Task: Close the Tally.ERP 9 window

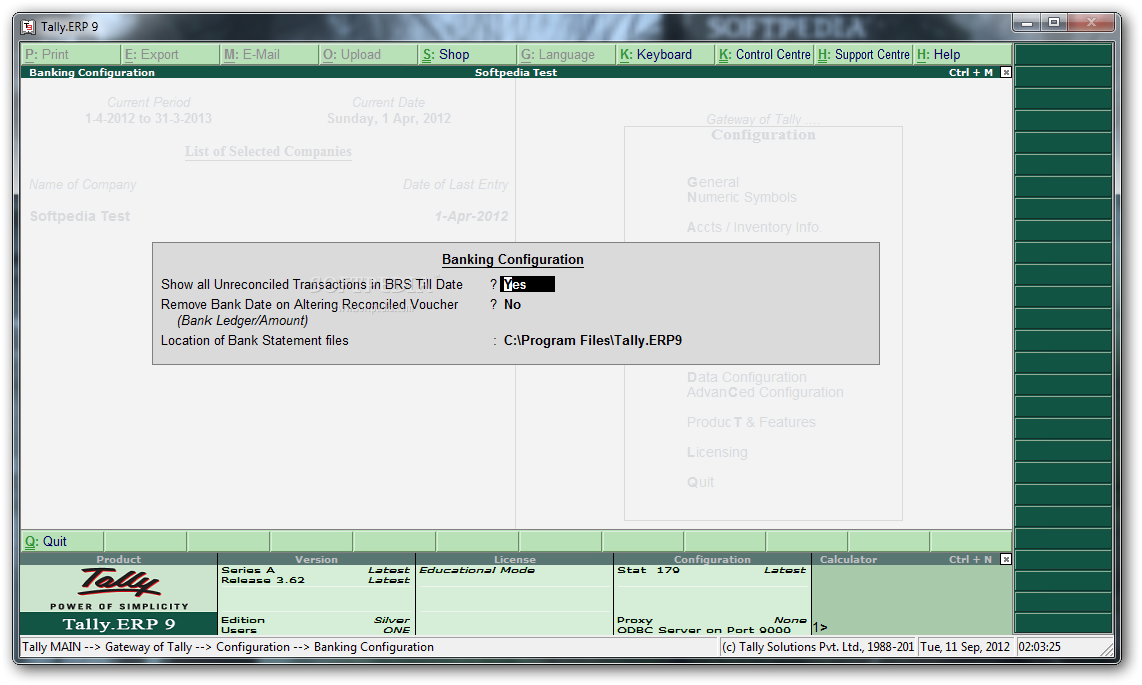Action: click(1091, 23)
